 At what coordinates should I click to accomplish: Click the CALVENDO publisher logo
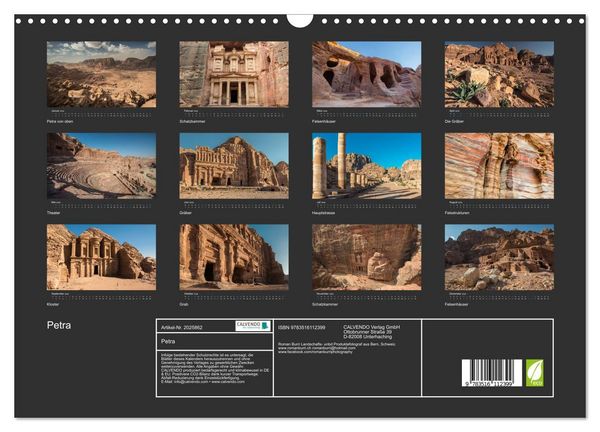(x=253, y=326)
